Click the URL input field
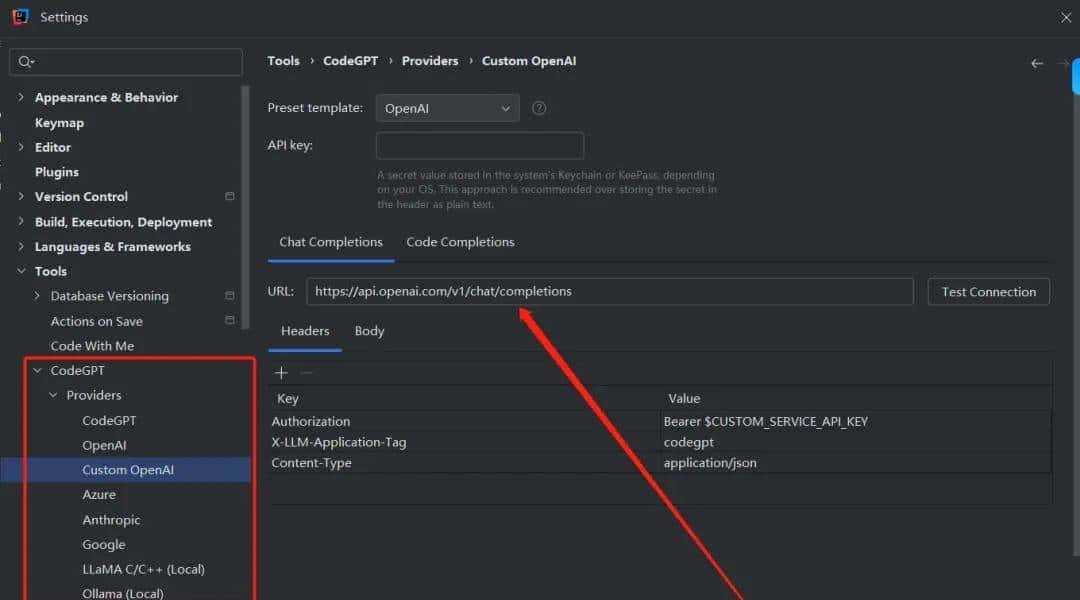This screenshot has width=1080, height=600. (x=610, y=291)
